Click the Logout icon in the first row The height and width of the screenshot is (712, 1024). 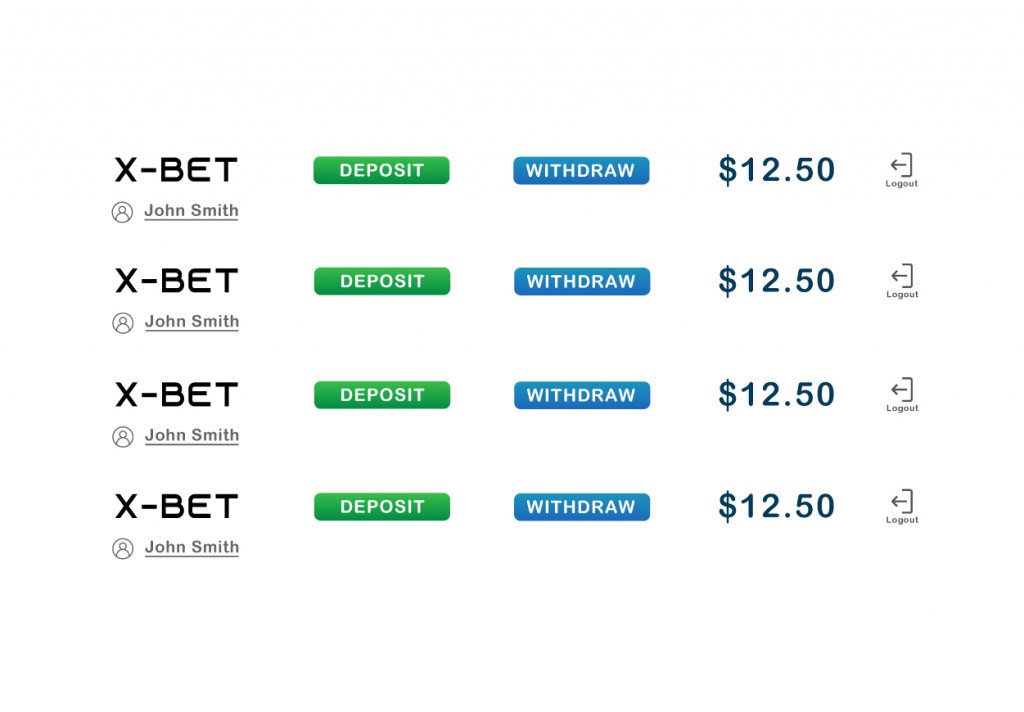pyautogui.click(x=902, y=165)
